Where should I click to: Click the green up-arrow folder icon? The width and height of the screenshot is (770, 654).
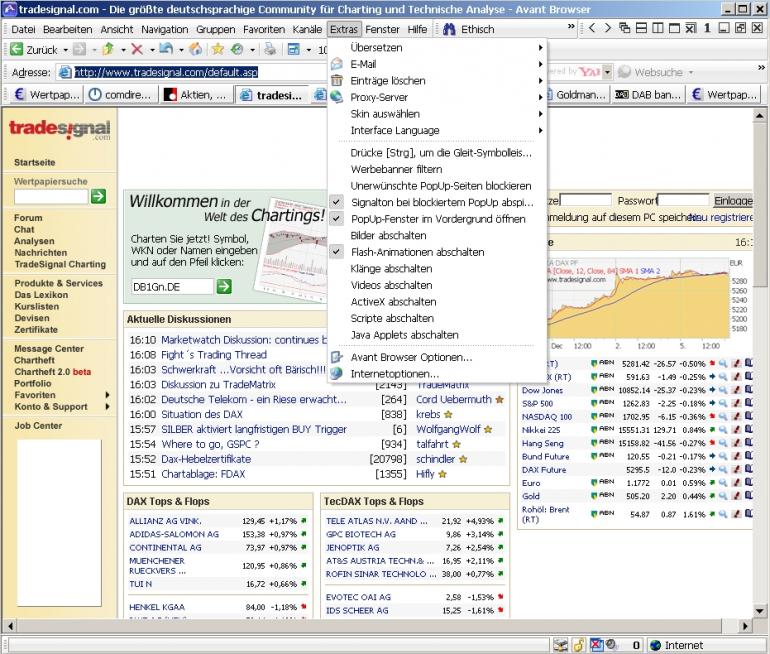(109, 49)
